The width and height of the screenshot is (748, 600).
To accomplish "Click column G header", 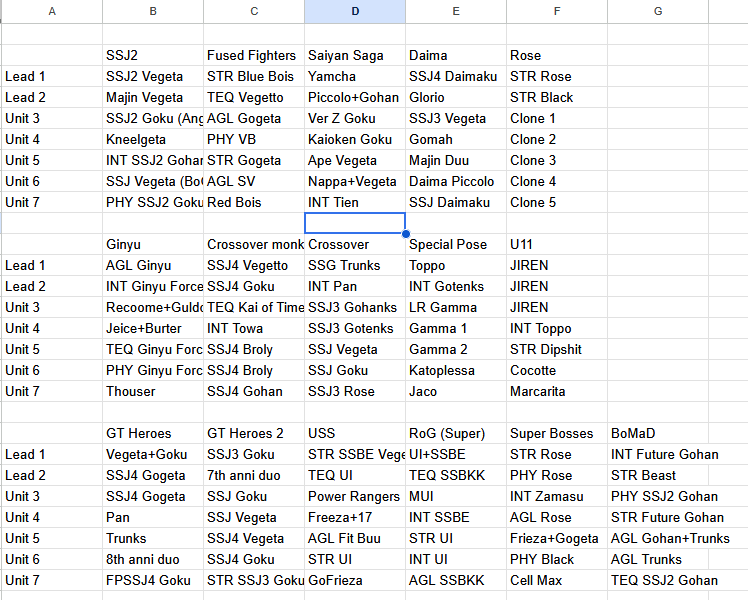I will coord(658,11).
